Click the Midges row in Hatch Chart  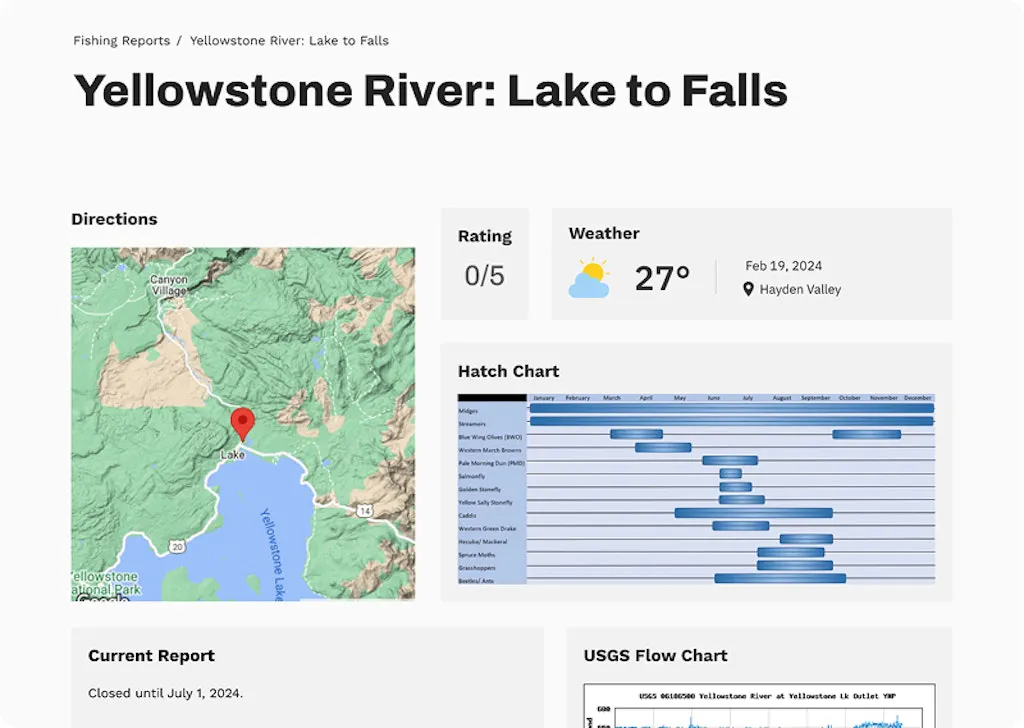(696, 410)
